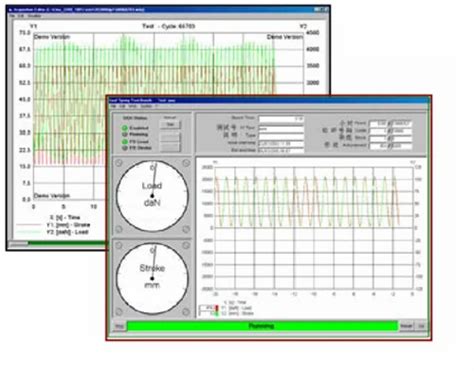Click the red Y1 Load legend swatch

[216, 308]
